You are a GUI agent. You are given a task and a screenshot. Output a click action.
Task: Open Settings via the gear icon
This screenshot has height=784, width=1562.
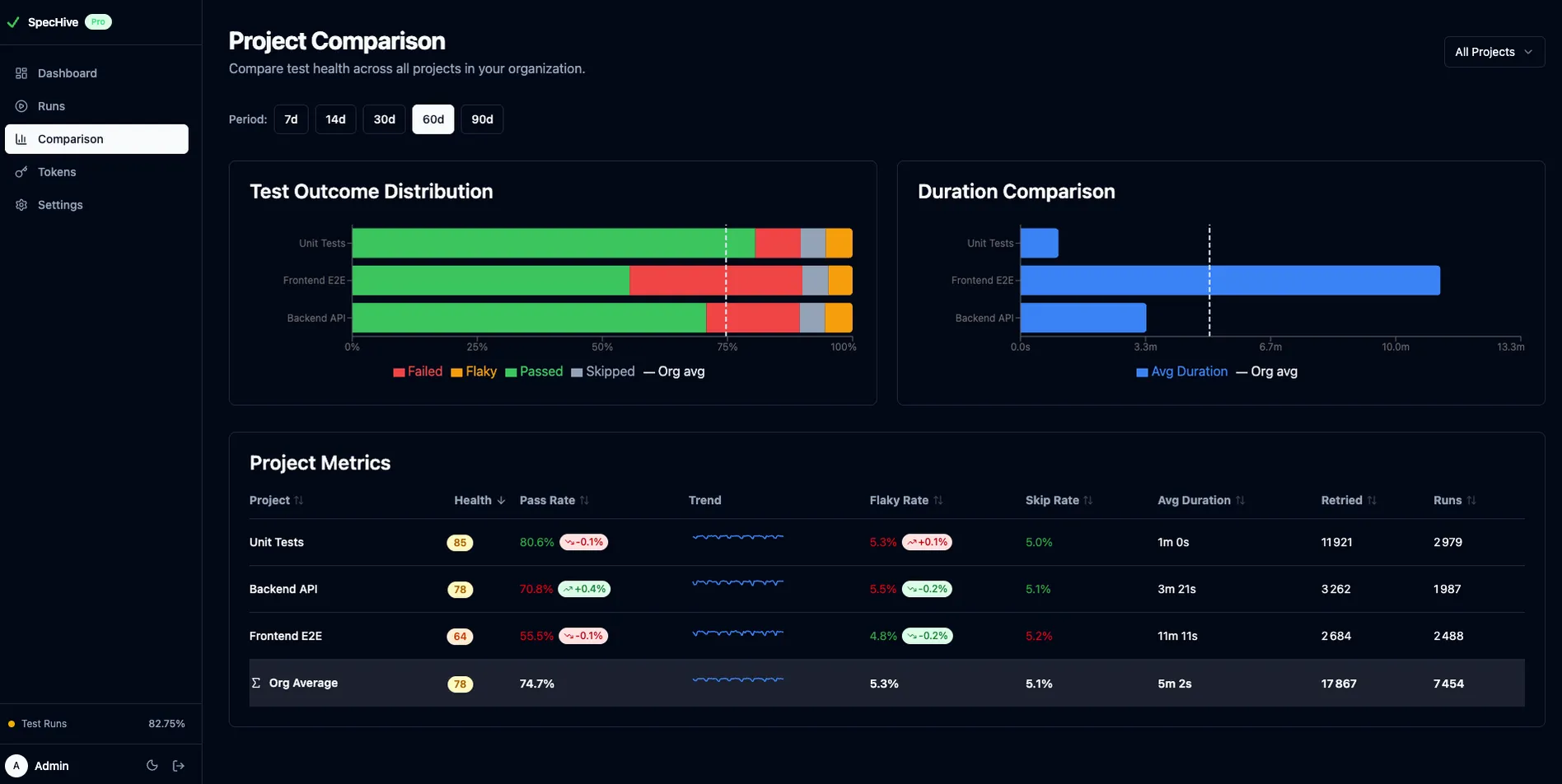click(x=21, y=204)
